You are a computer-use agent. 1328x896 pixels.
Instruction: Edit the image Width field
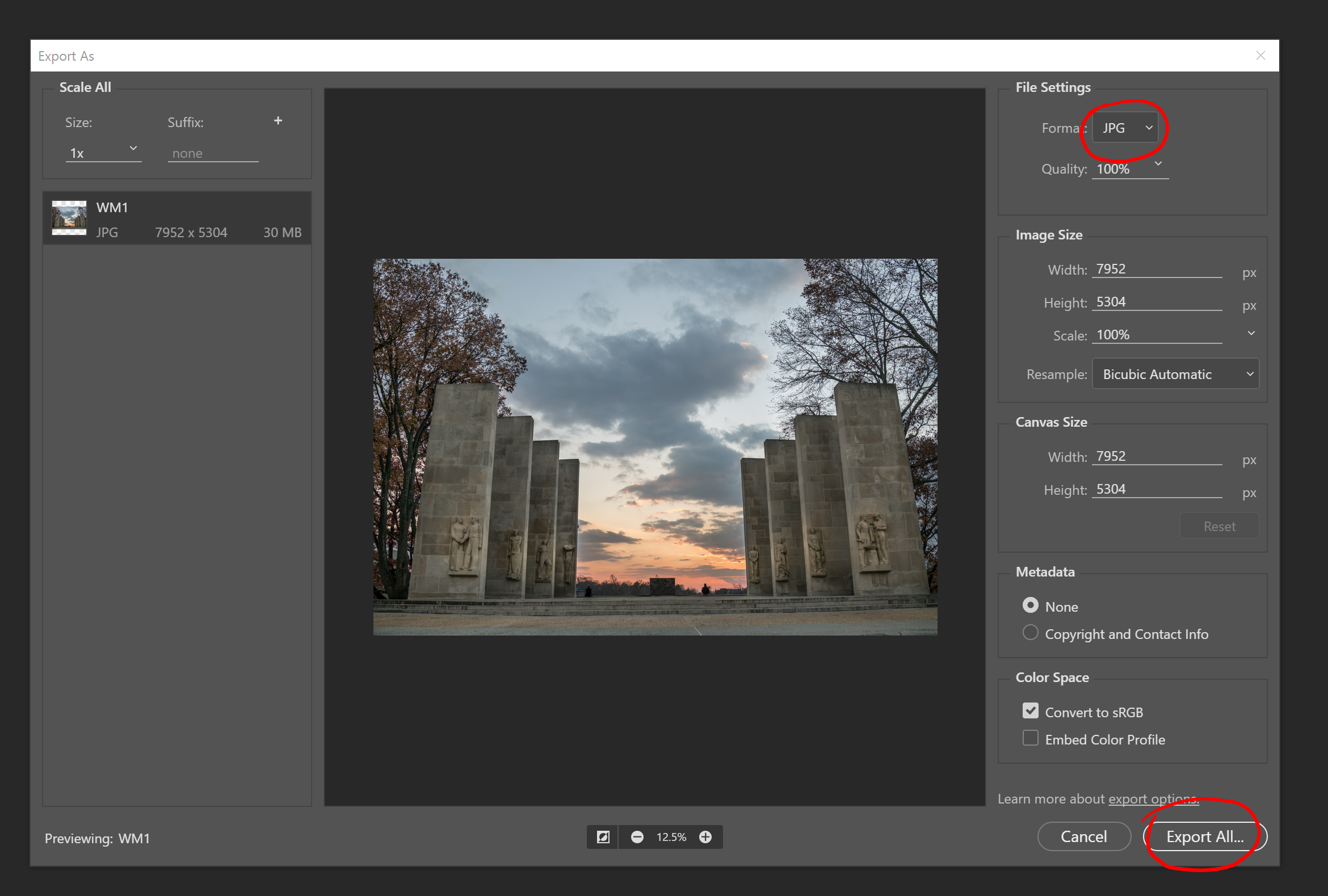click(x=1157, y=268)
